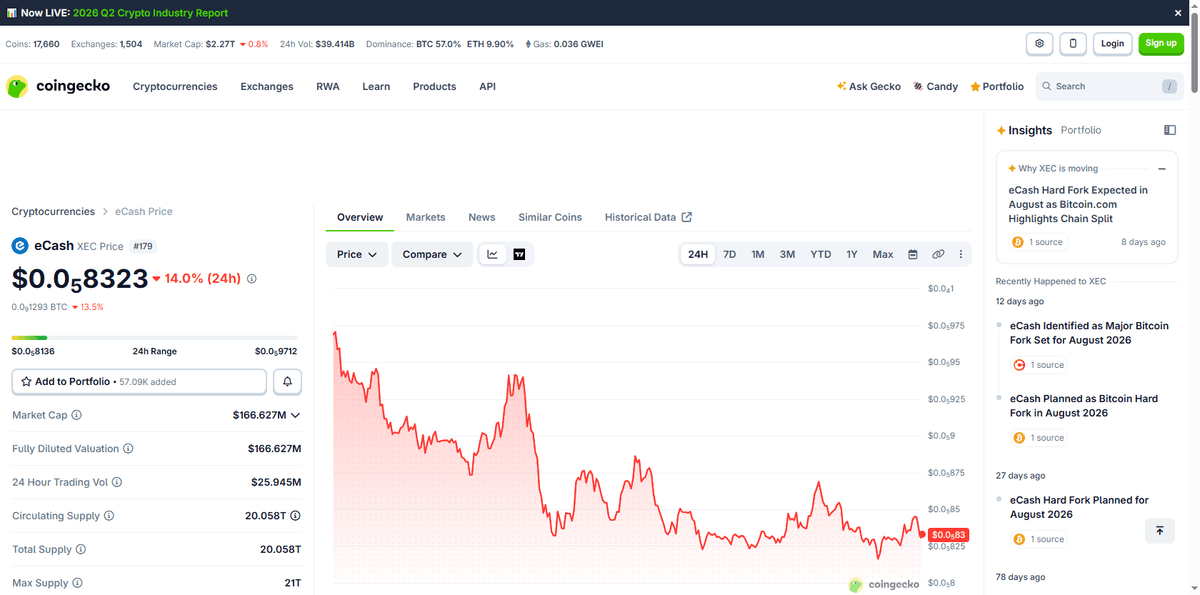Open eCash Planned as Bitcoin Hard Fork item
Screen dimensions: 1200x595
coord(1084,406)
